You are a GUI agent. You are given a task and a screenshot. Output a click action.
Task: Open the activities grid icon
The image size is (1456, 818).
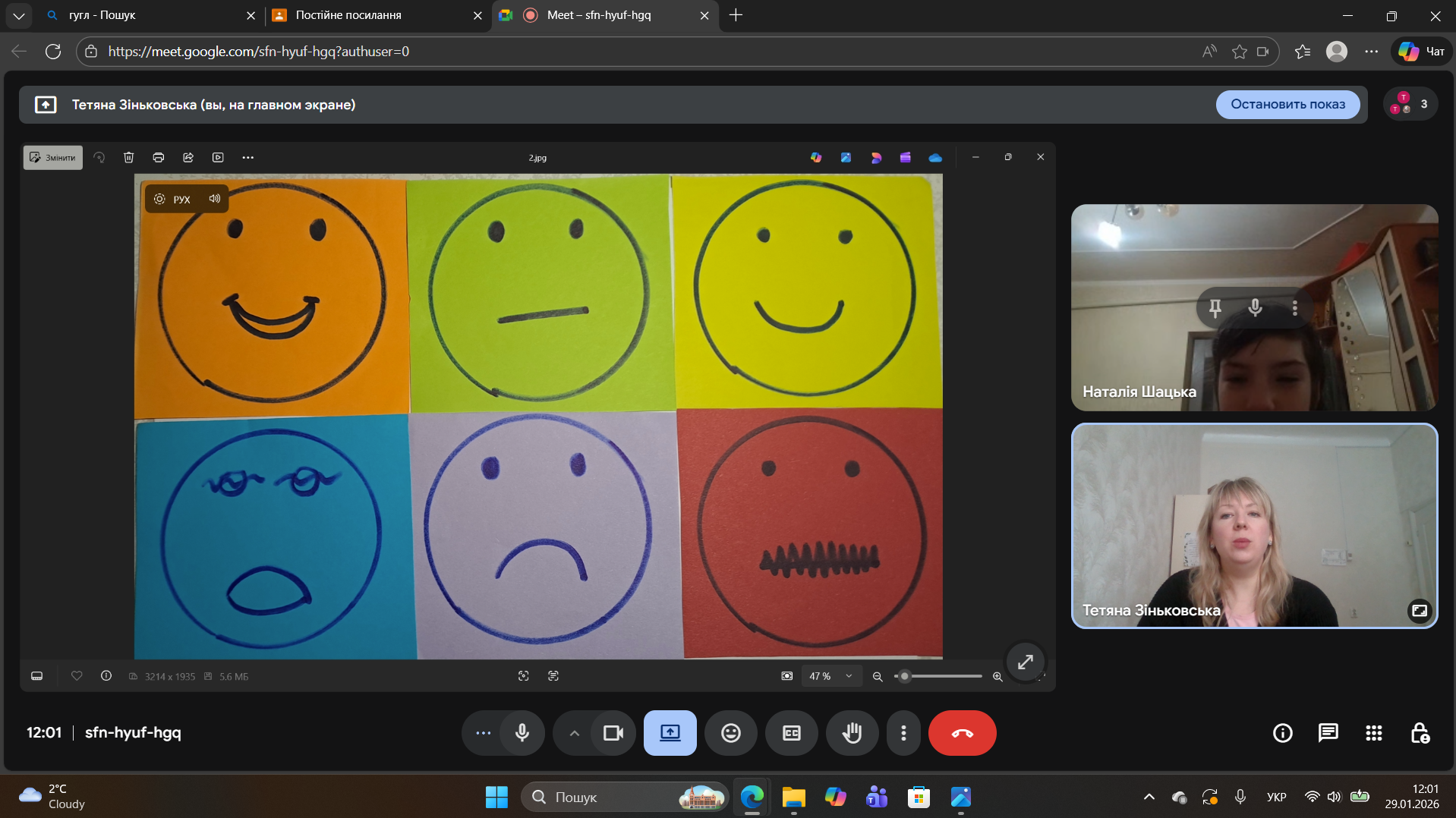[1373, 733]
